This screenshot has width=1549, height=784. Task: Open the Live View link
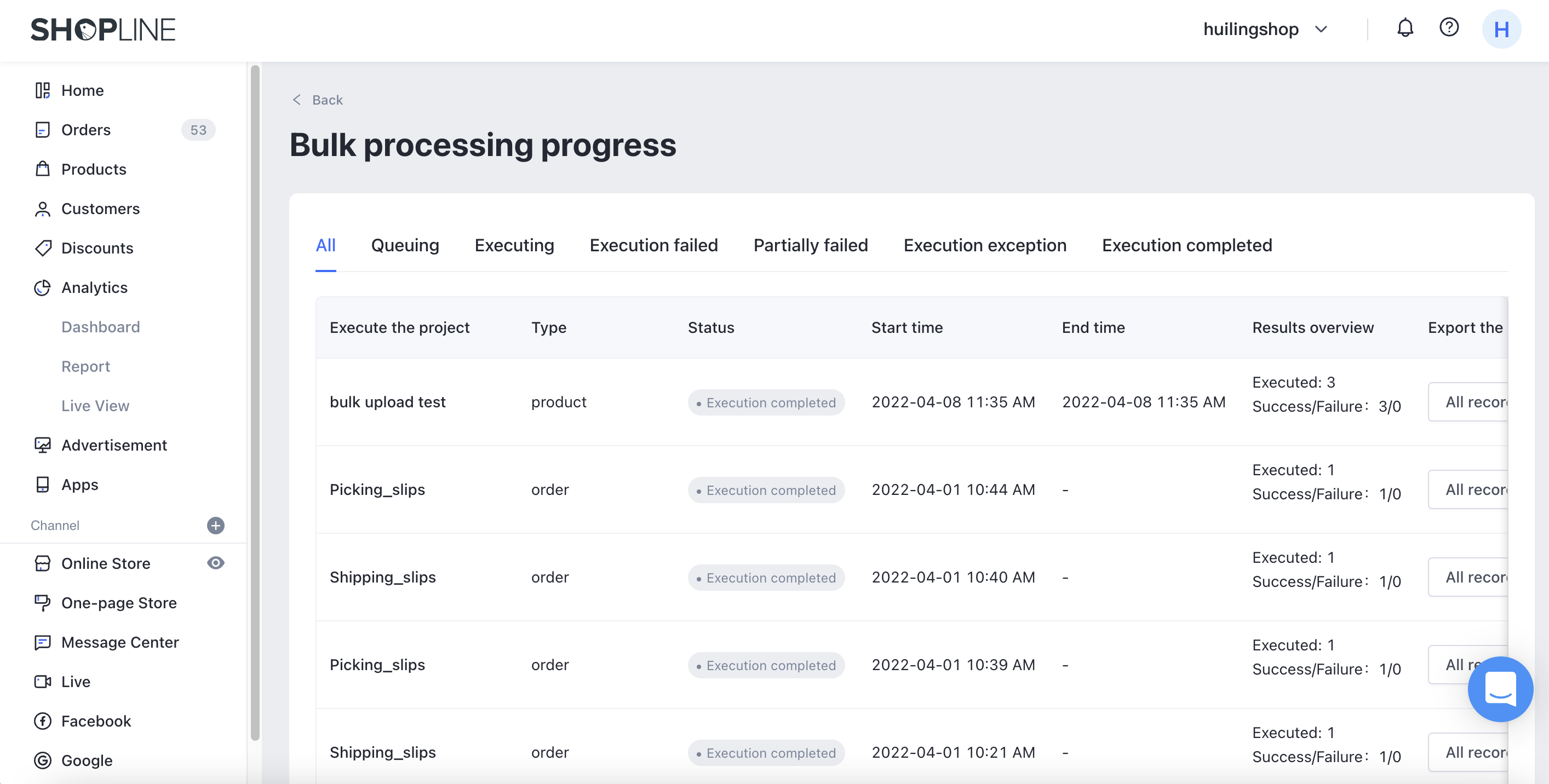click(95, 406)
